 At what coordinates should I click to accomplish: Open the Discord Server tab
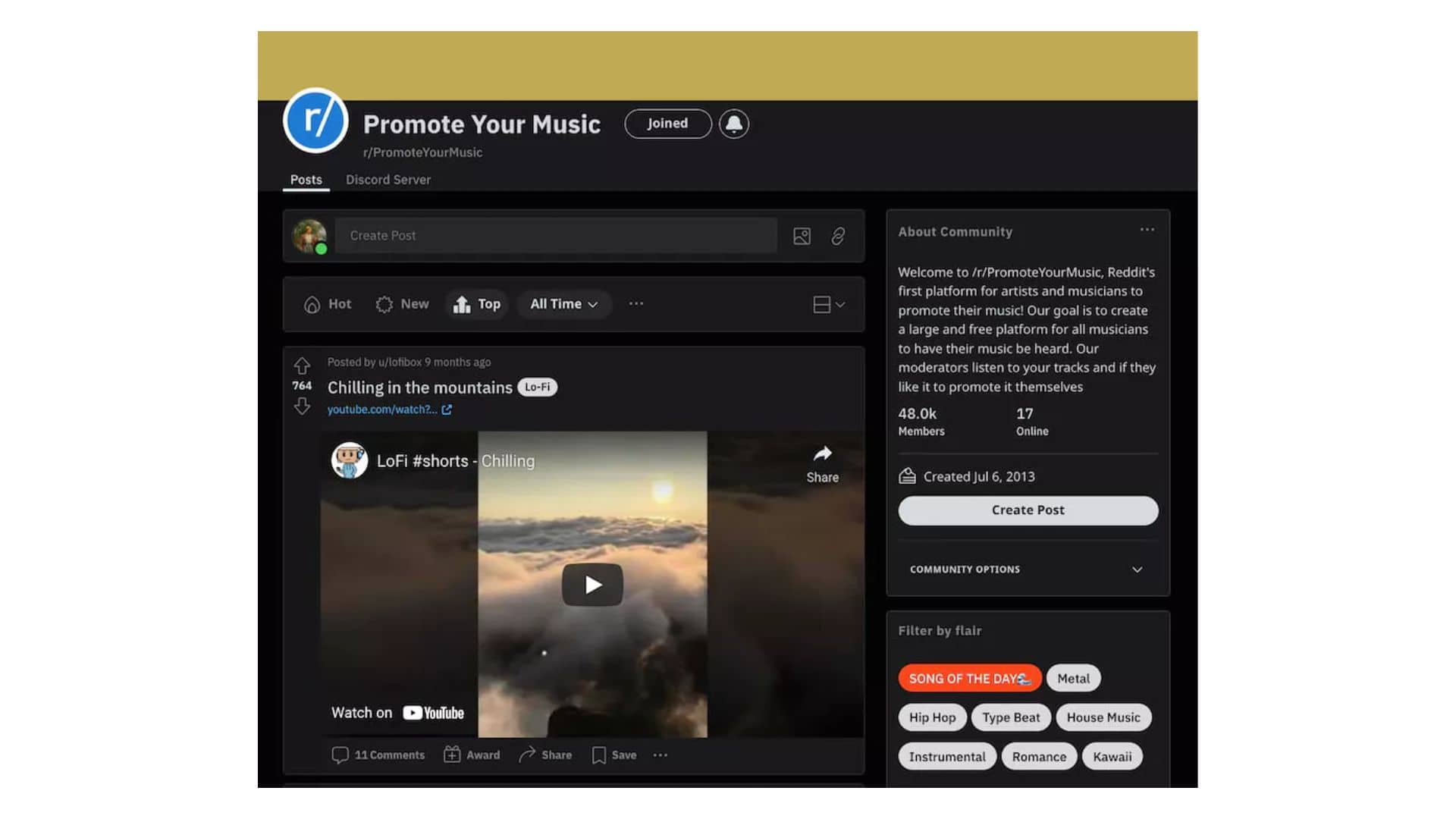click(x=388, y=180)
